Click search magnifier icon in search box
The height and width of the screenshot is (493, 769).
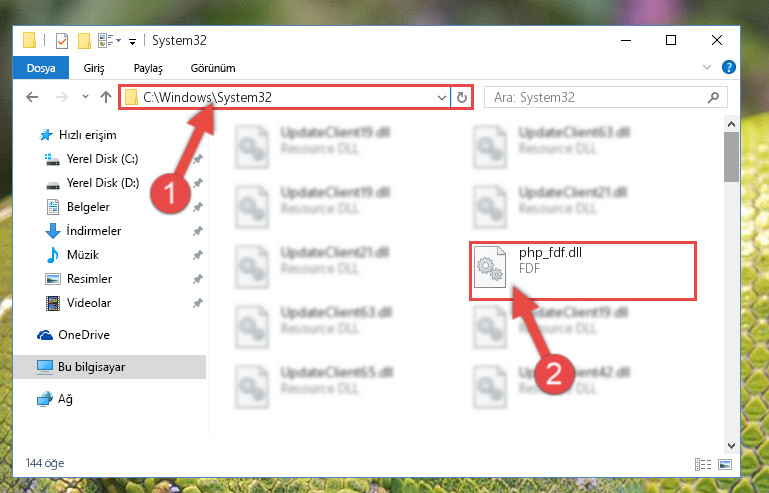coord(714,98)
